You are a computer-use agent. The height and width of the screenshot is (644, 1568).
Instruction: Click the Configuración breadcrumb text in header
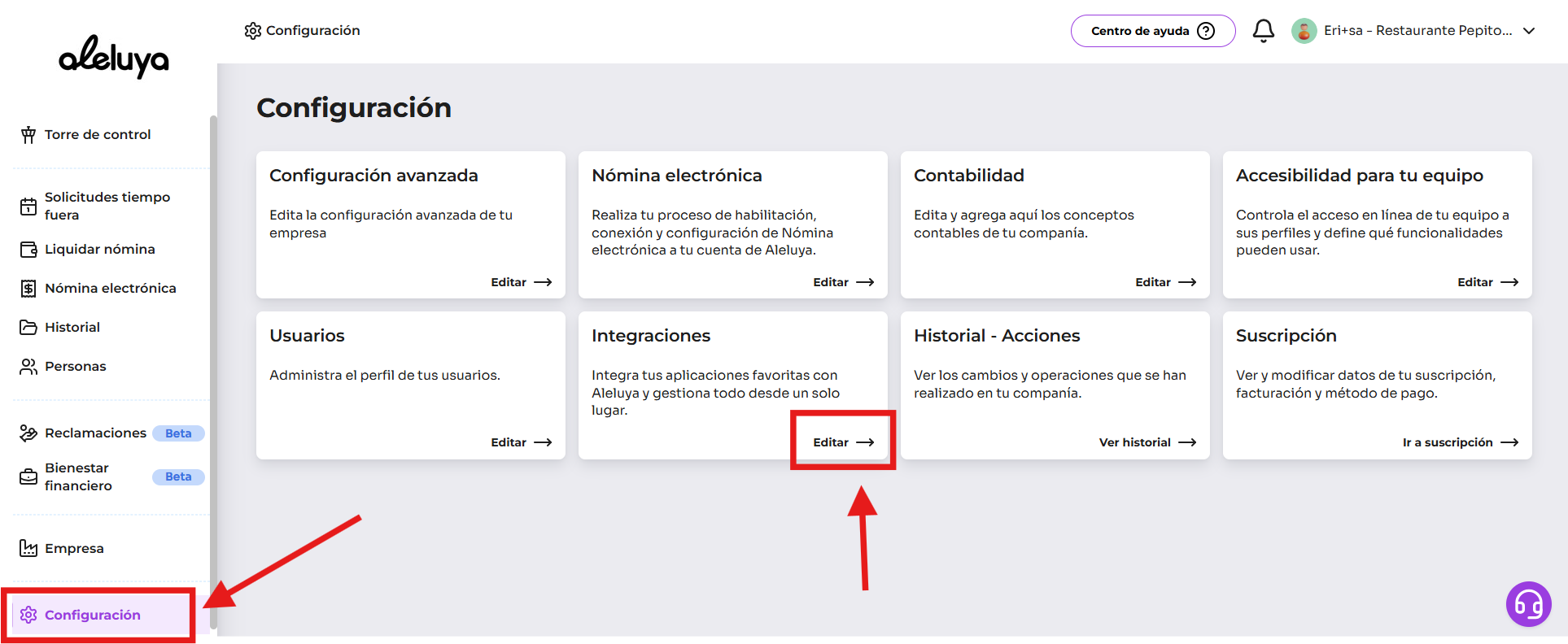[313, 31]
